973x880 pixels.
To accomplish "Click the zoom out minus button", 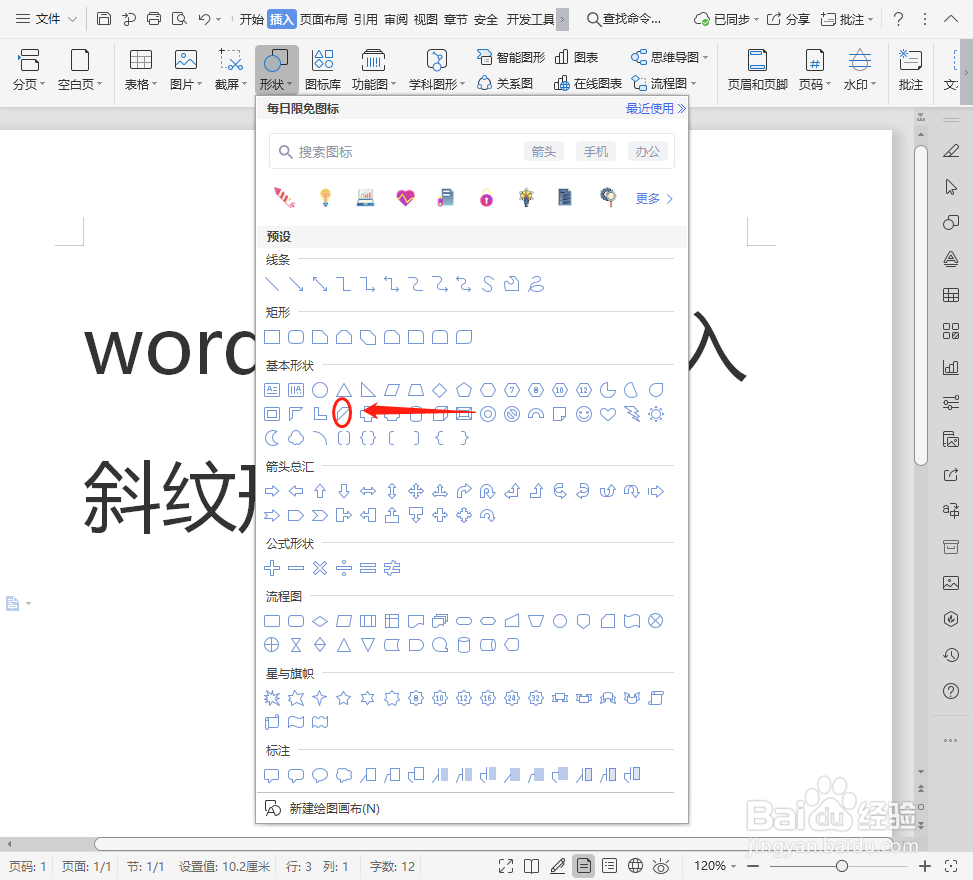I will (753, 866).
